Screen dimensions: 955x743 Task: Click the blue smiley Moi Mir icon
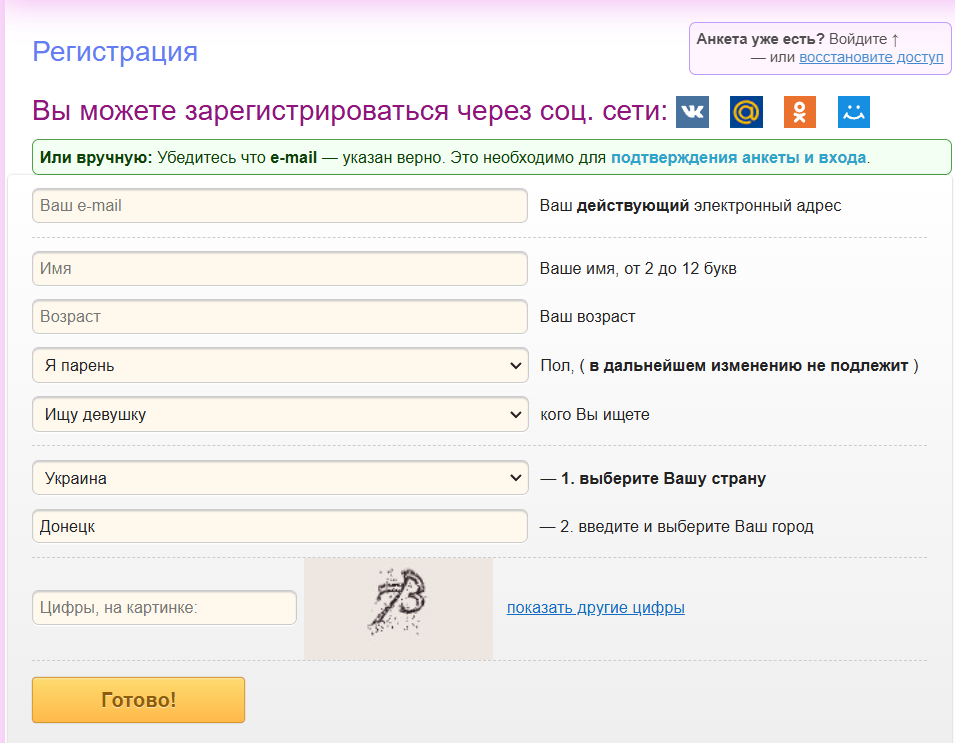click(854, 112)
